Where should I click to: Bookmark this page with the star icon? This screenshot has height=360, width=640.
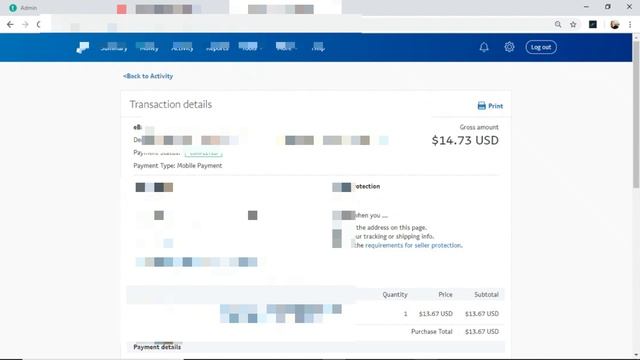(573, 24)
